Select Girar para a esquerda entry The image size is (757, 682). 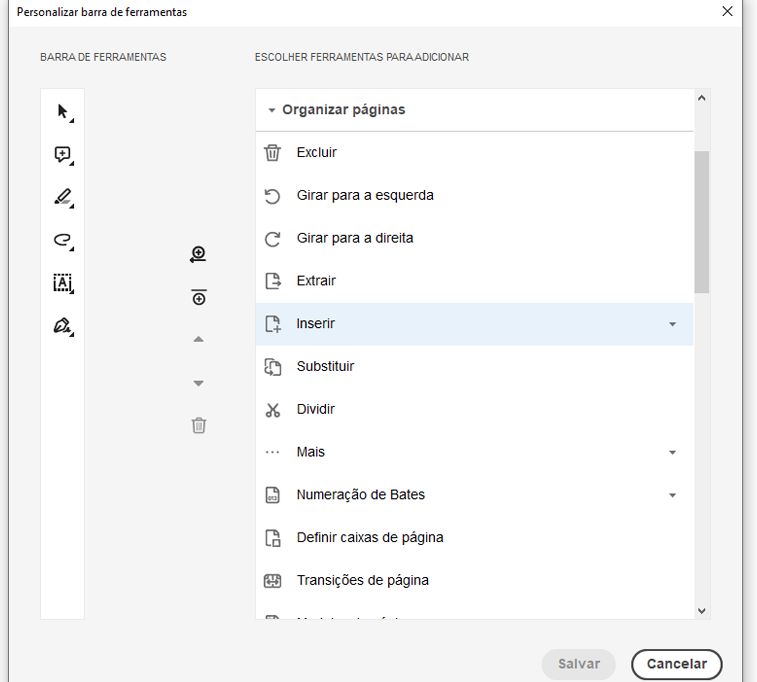[475, 195]
